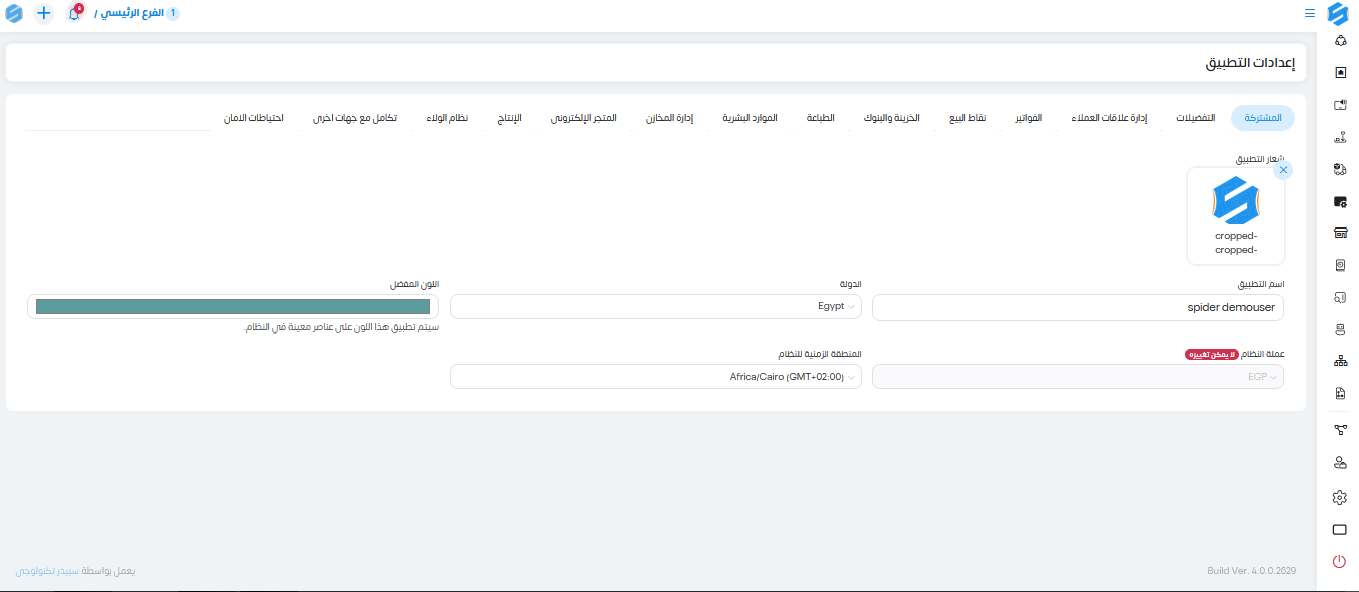Remove the app logo with the X icon
The height and width of the screenshot is (592, 1359).
(1283, 170)
